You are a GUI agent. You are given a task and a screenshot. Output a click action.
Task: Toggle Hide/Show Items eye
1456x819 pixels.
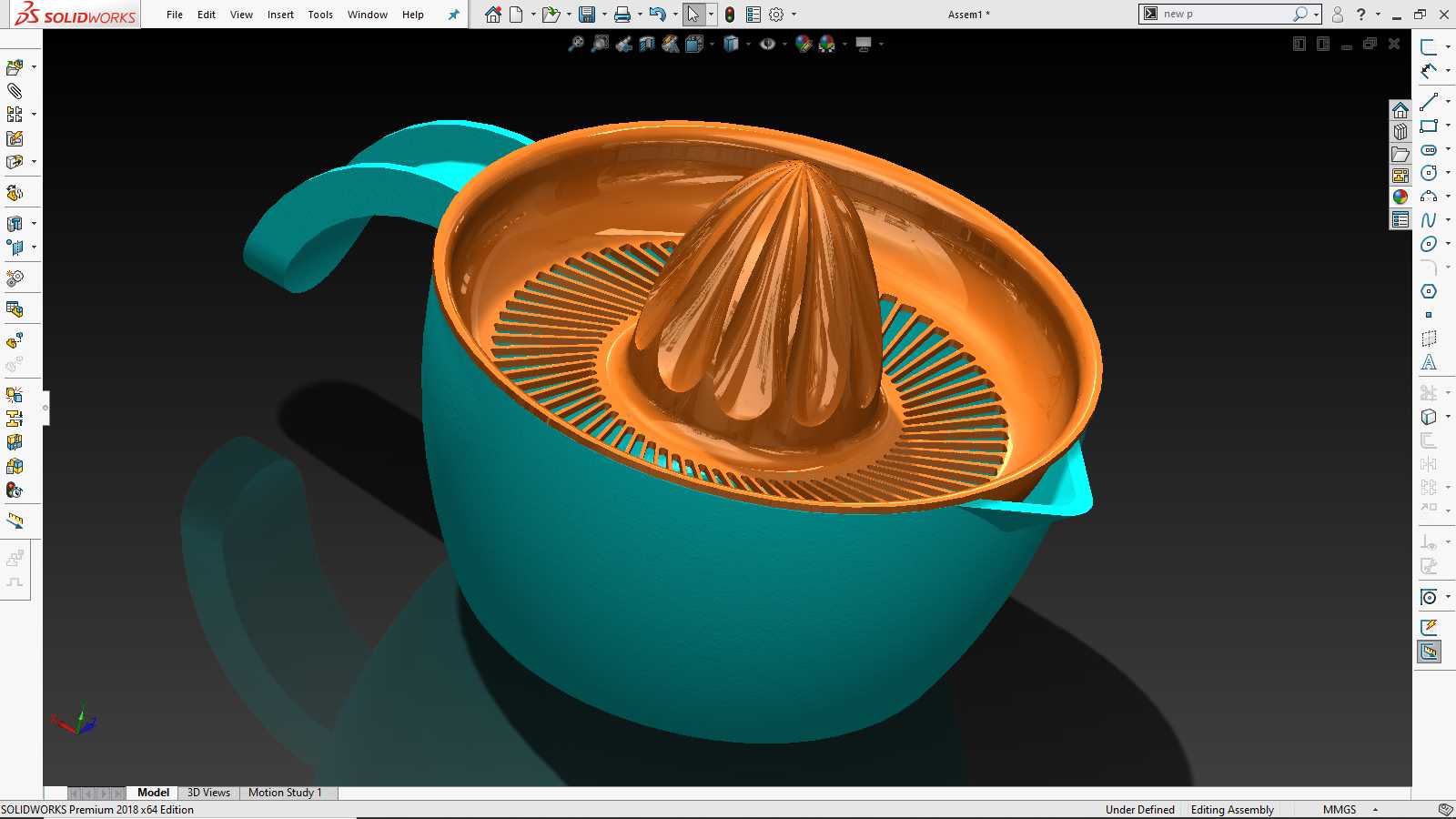(768, 44)
